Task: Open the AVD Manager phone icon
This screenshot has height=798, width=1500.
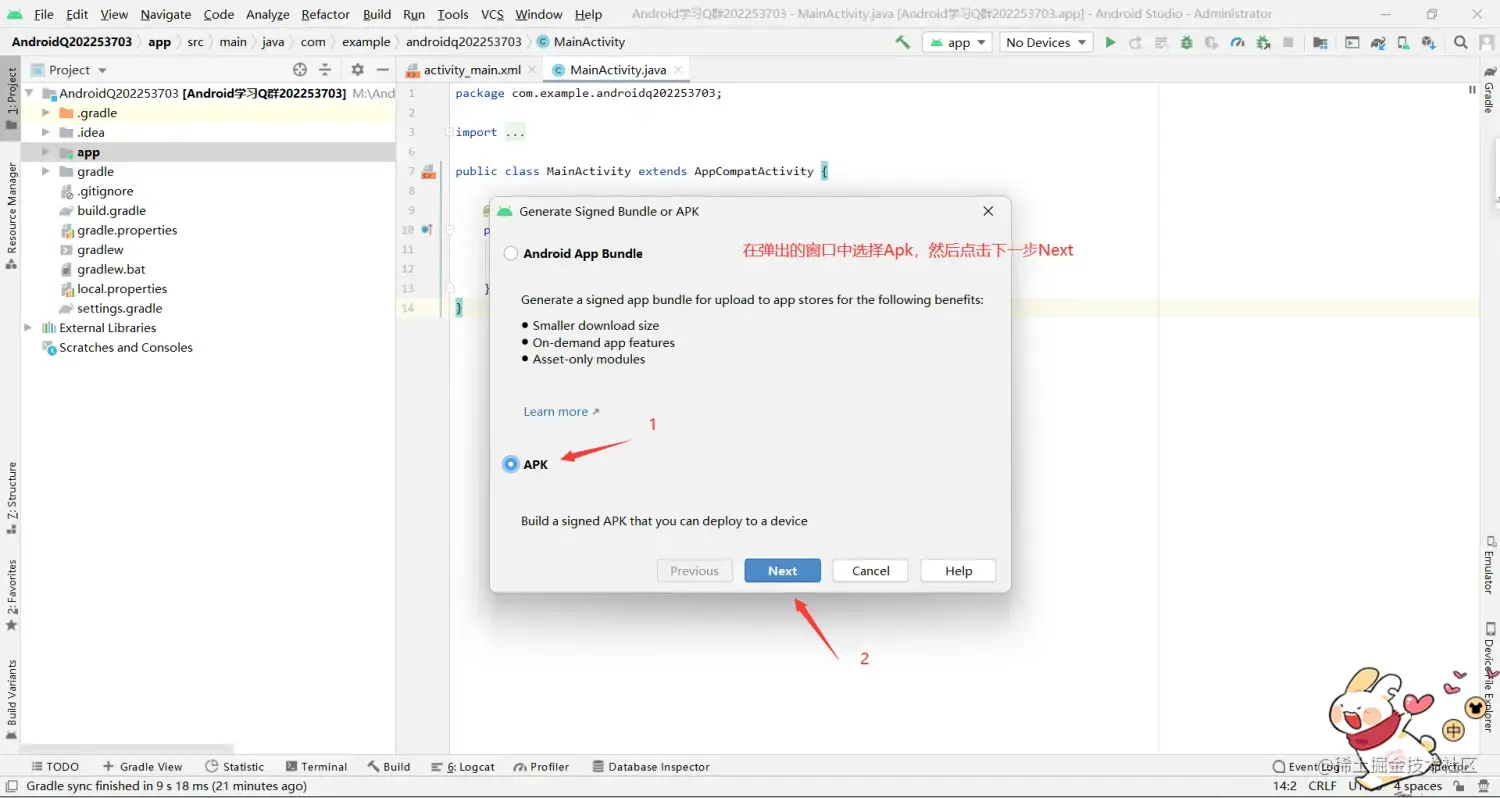Action: 1403,42
